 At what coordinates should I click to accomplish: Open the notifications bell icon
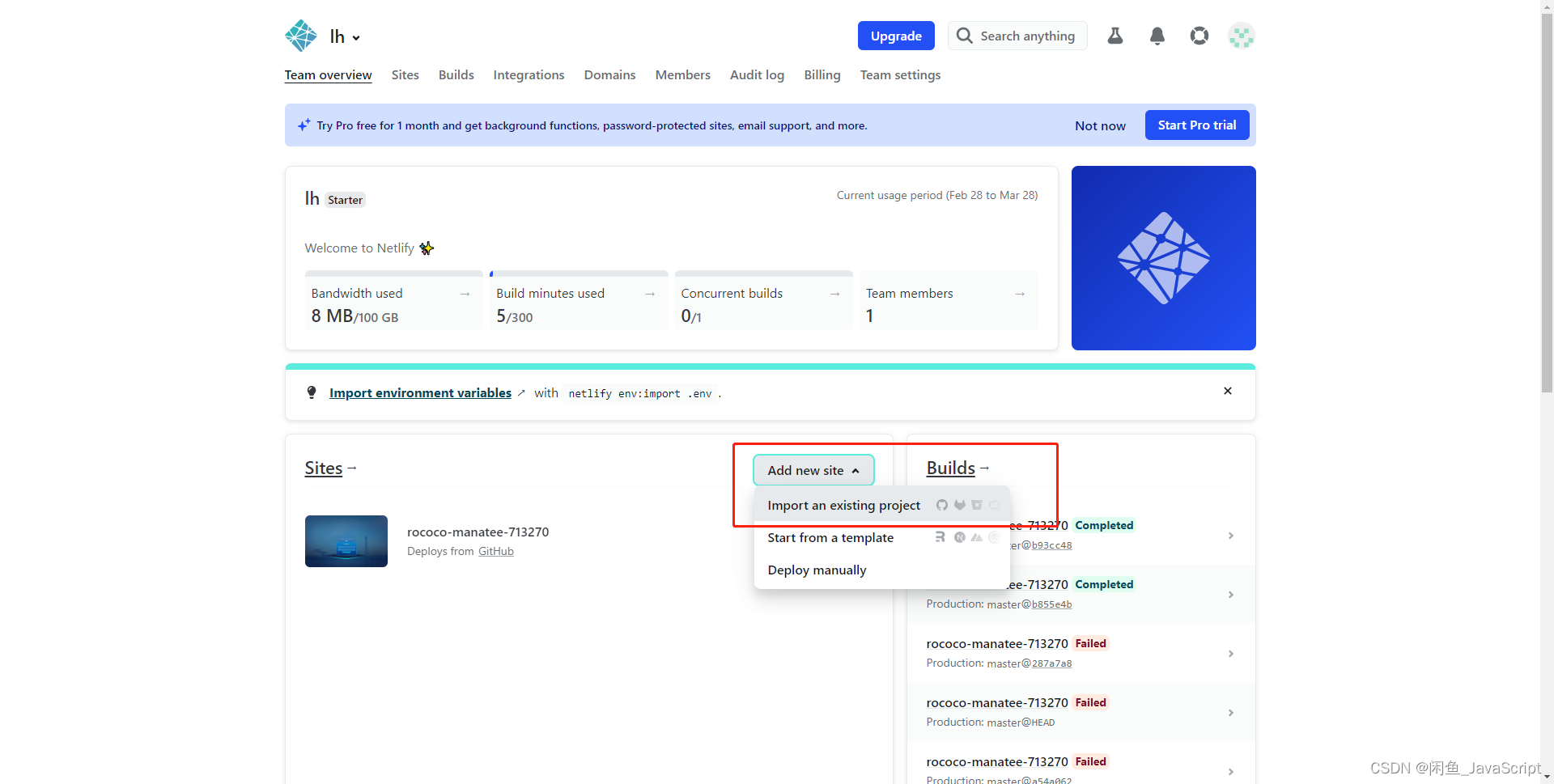click(1157, 36)
